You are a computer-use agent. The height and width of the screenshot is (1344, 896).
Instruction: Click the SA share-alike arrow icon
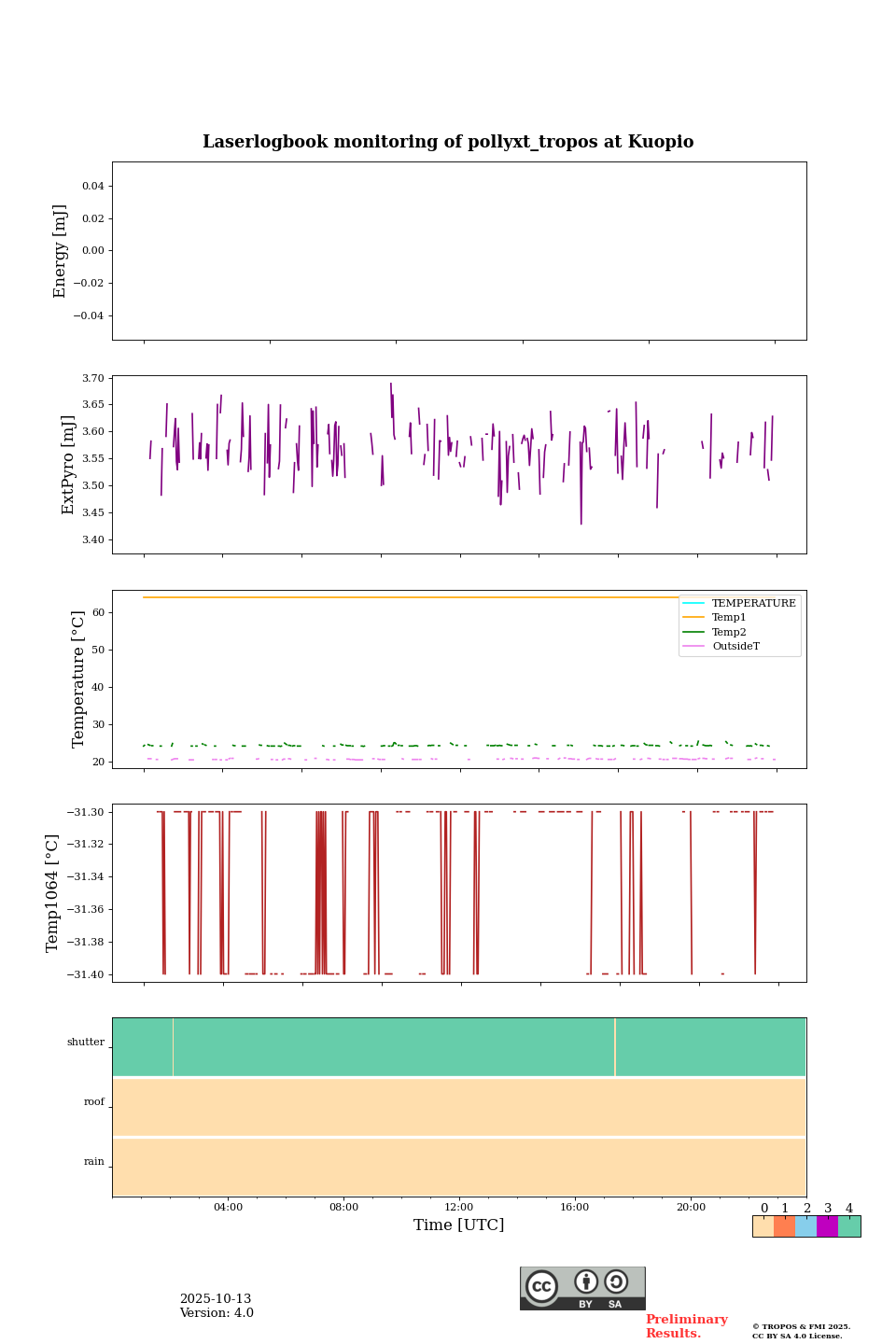(616, 1282)
